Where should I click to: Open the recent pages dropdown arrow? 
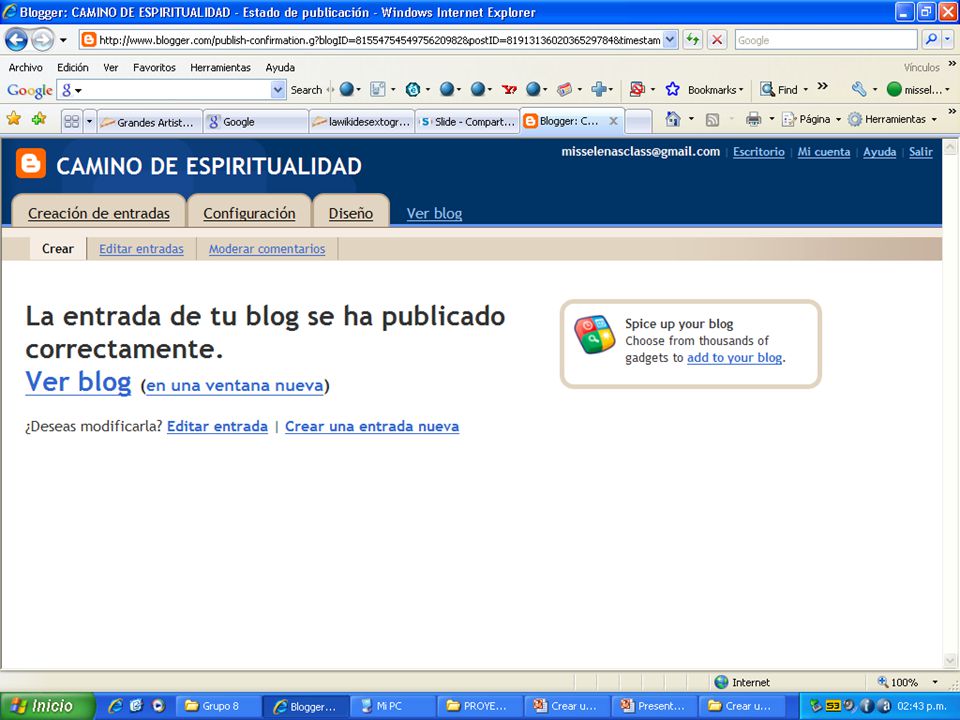[x=63, y=40]
